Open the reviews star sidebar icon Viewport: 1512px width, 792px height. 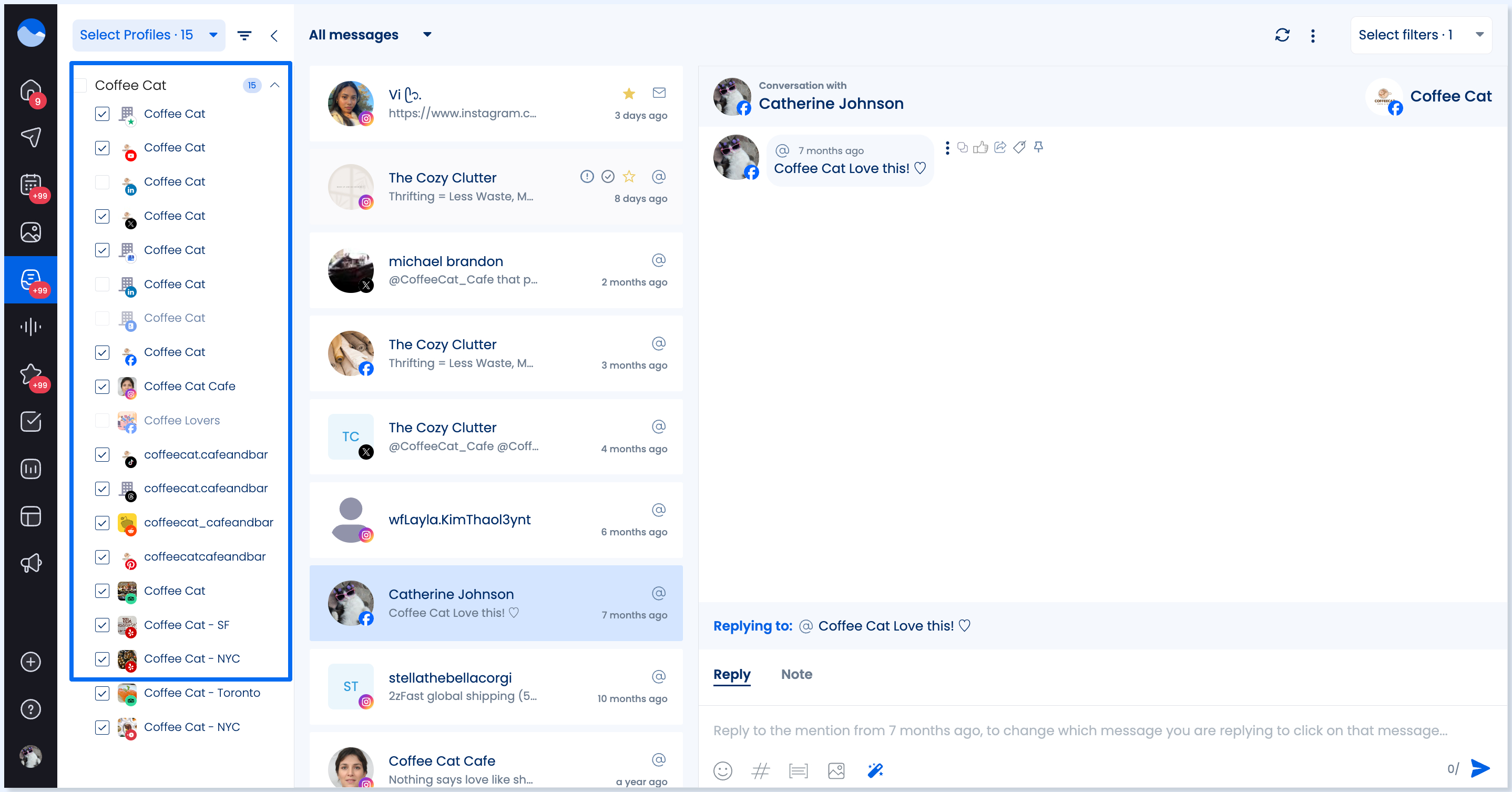pyautogui.click(x=30, y=374)
